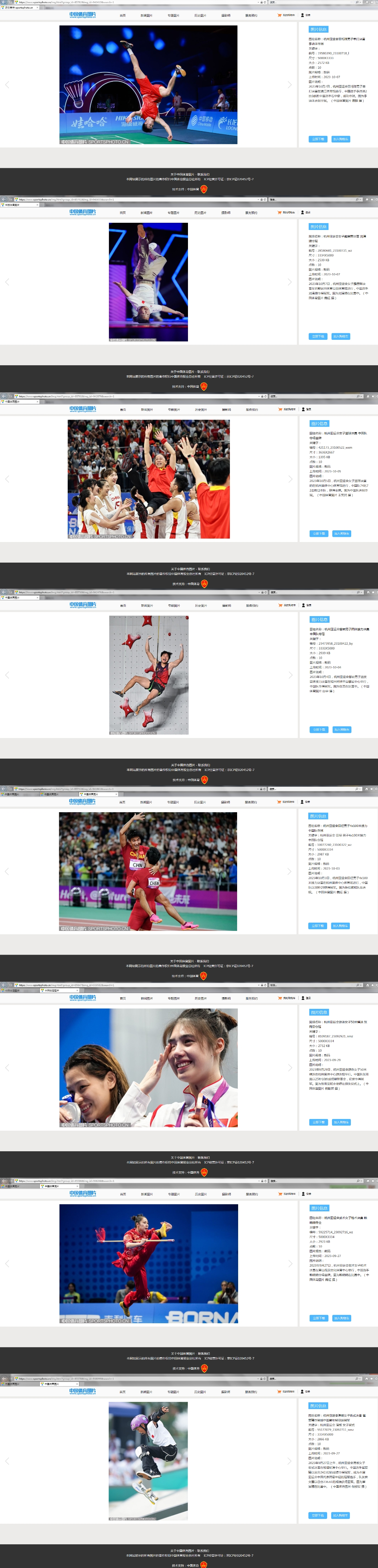Click next arrow right of breakdance photo
The height and width of the screenshot is (1568, 378).
[x=290, y=282]
